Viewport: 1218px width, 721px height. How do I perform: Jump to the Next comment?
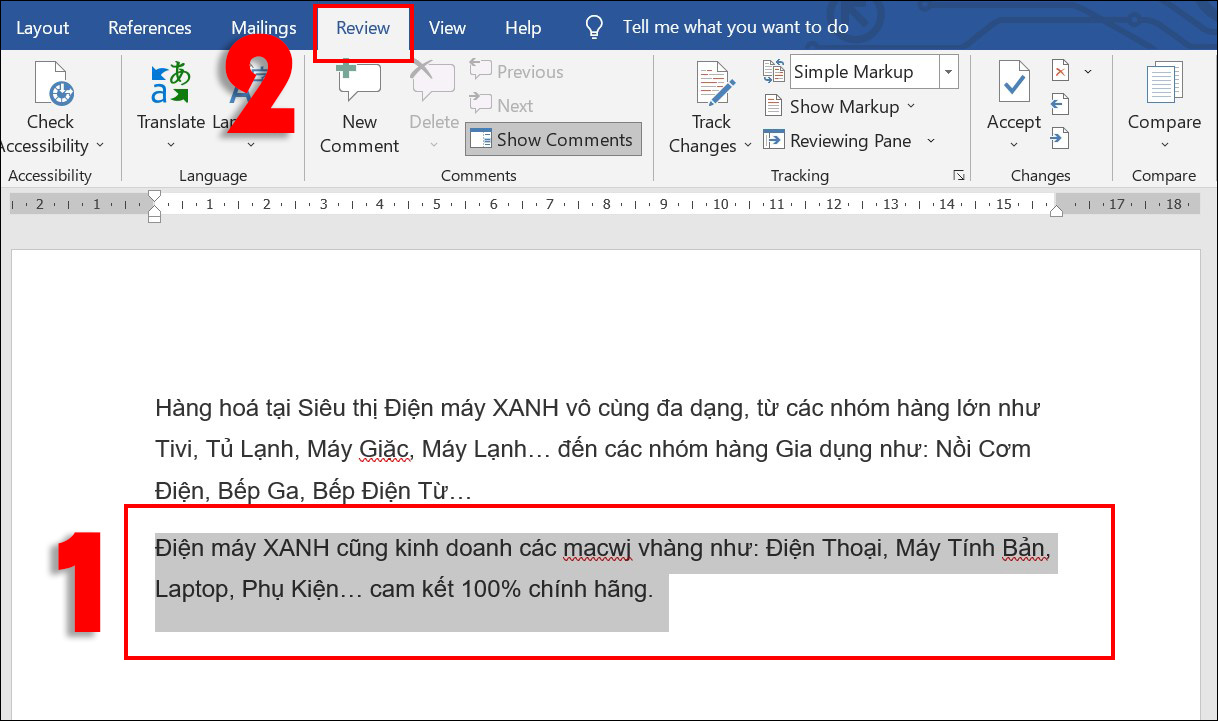tap(501, 105)
